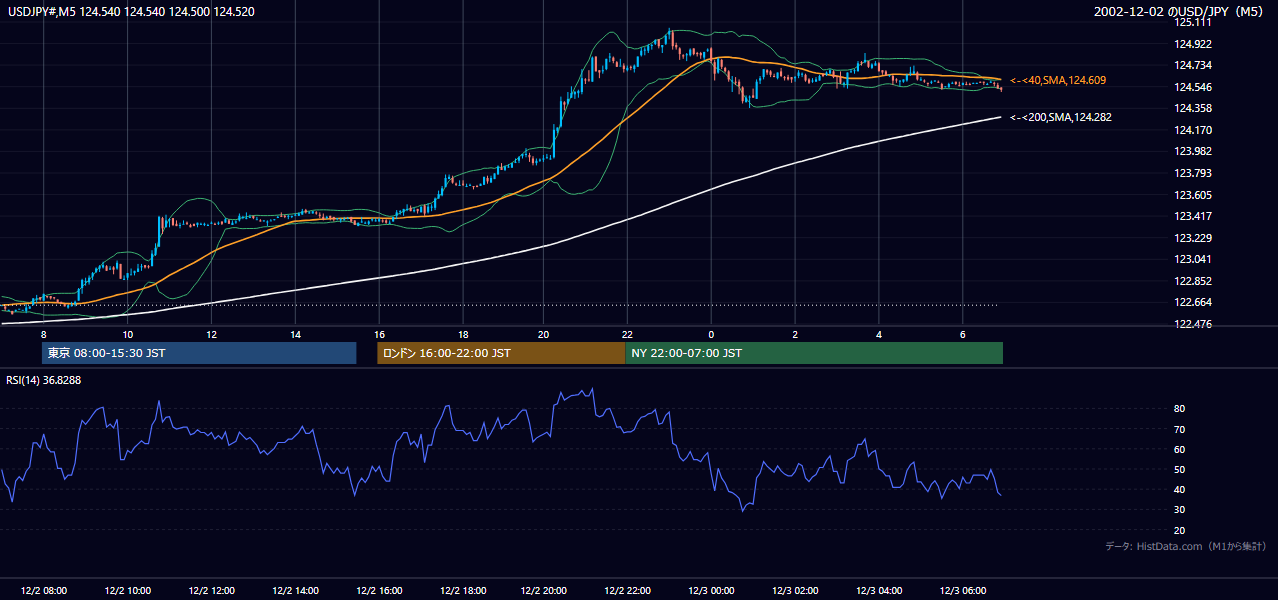The width and height of the screenshot is (1278, 600).
Task: Click the bottom date label 12/3 02:00
Action: click(x=796, y=590)
